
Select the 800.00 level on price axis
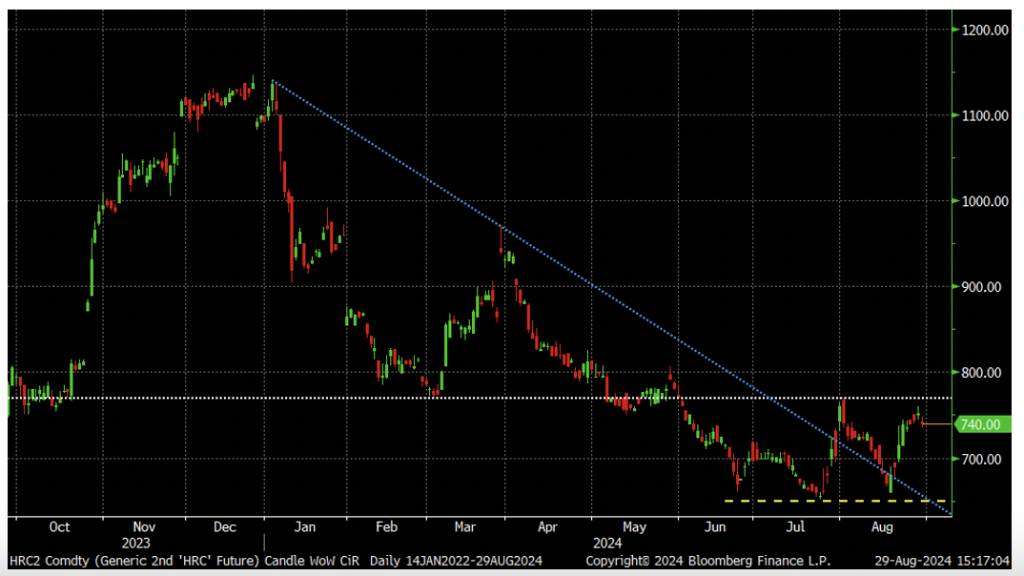coord(984,373)
